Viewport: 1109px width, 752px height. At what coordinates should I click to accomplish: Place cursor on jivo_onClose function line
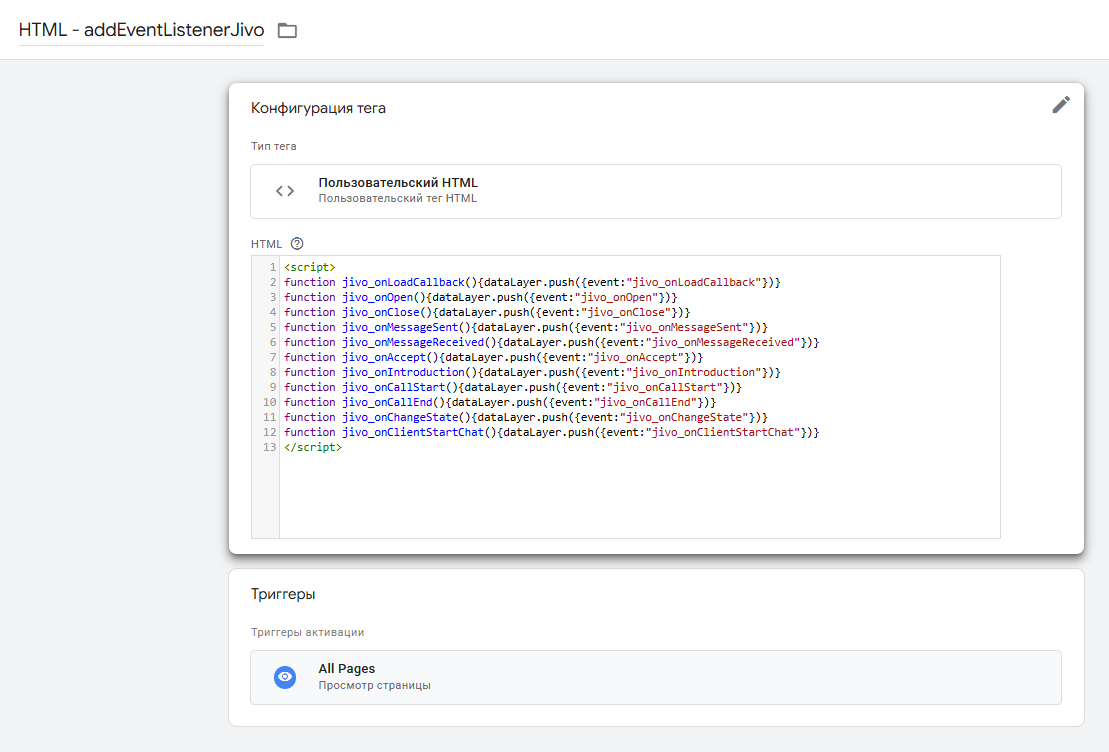[487, 312]
